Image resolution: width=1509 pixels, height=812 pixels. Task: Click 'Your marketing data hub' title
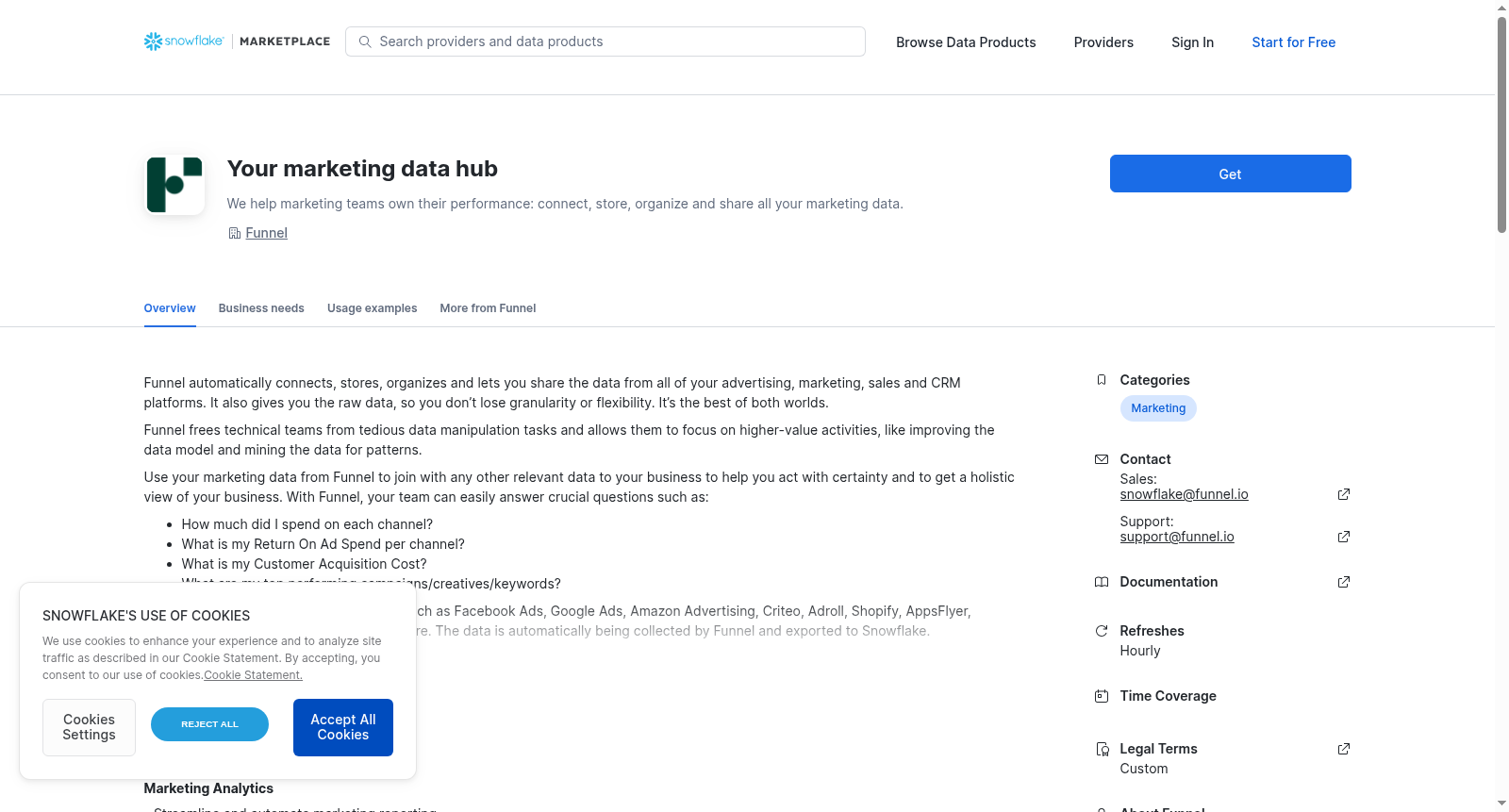coord(362,169)
